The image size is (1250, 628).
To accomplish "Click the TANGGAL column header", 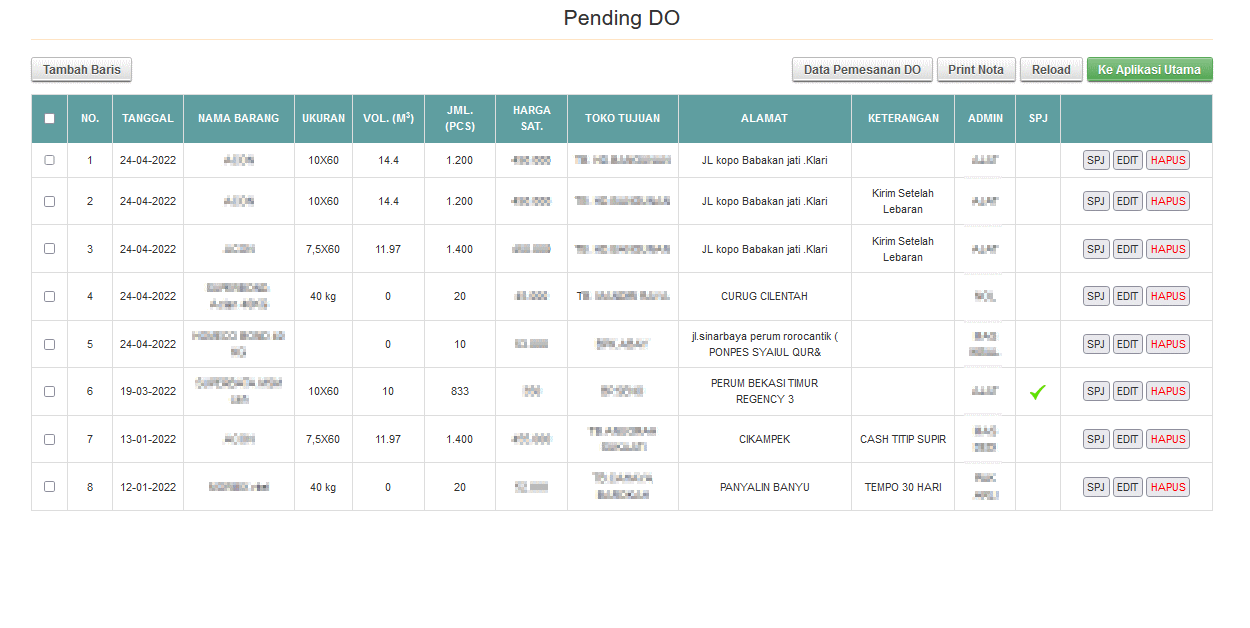I will click(148, 118).
